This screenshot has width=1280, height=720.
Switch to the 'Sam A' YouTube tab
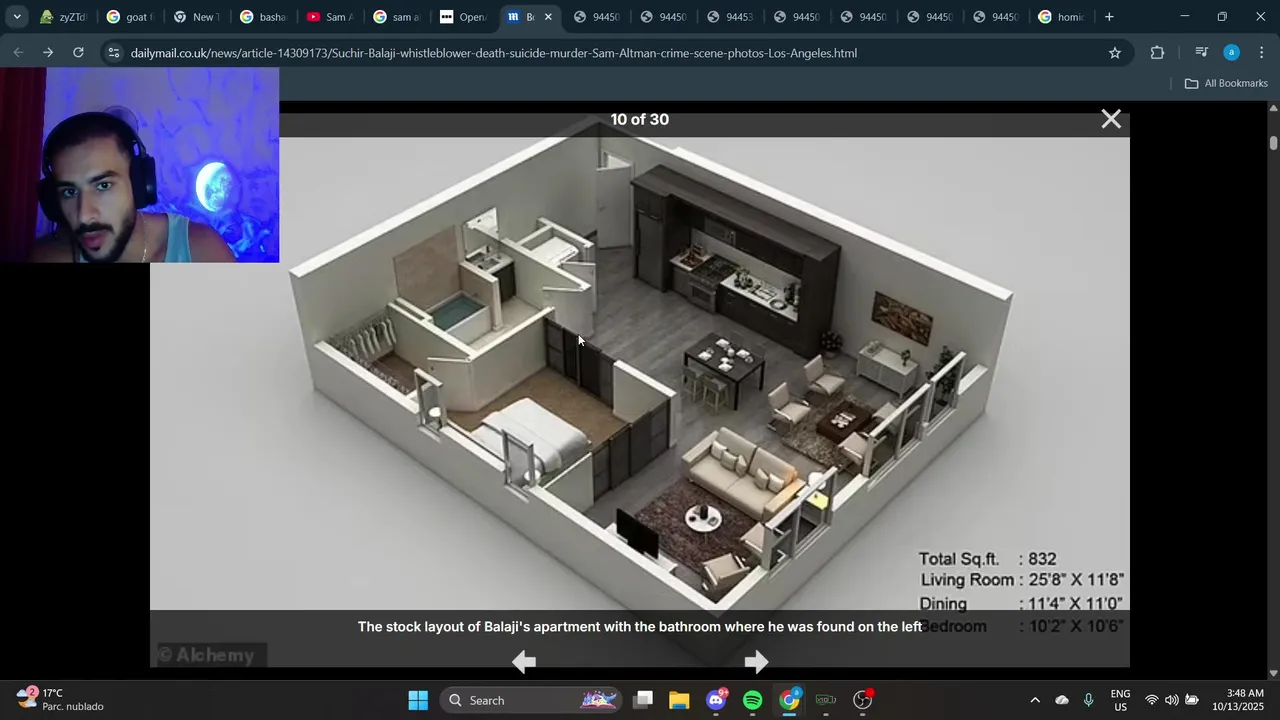[x=331, y=17]
